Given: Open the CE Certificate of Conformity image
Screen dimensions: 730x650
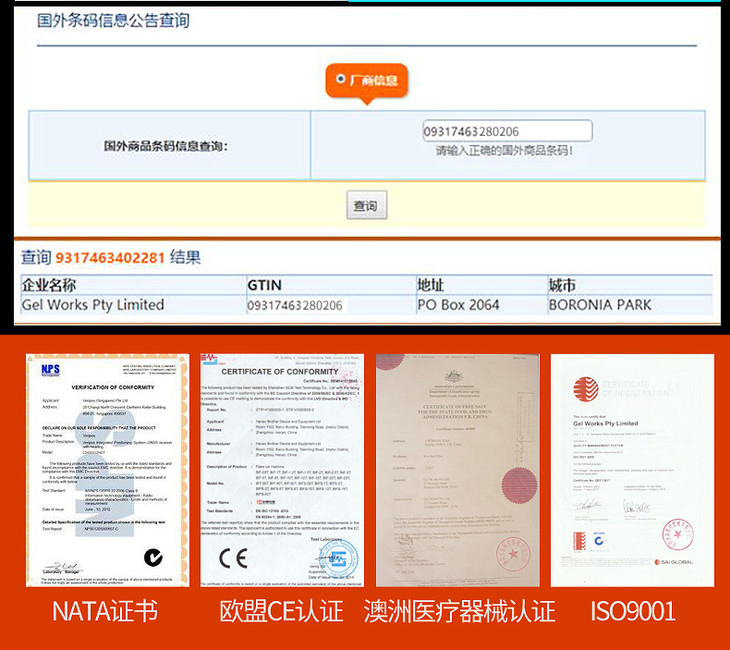Looking at the screenshot, I should [282, 470].
